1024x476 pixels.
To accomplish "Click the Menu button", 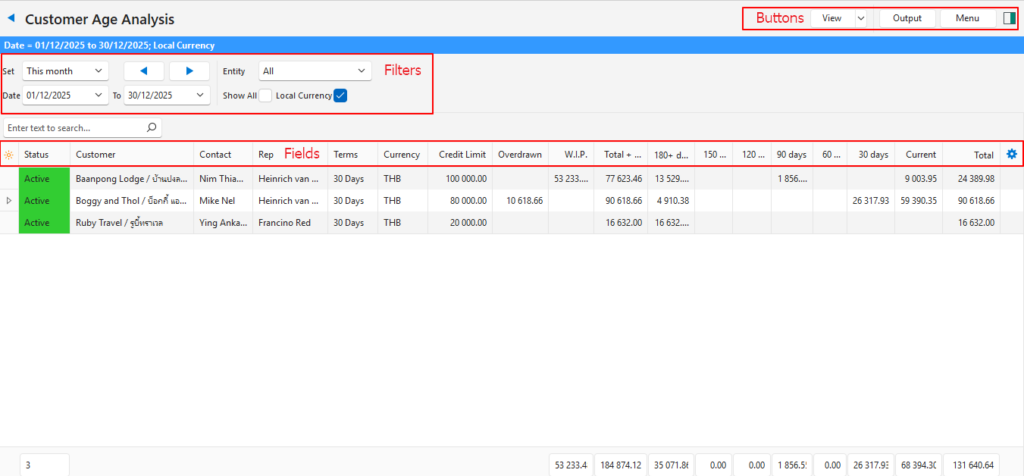I will click(967, 18).
